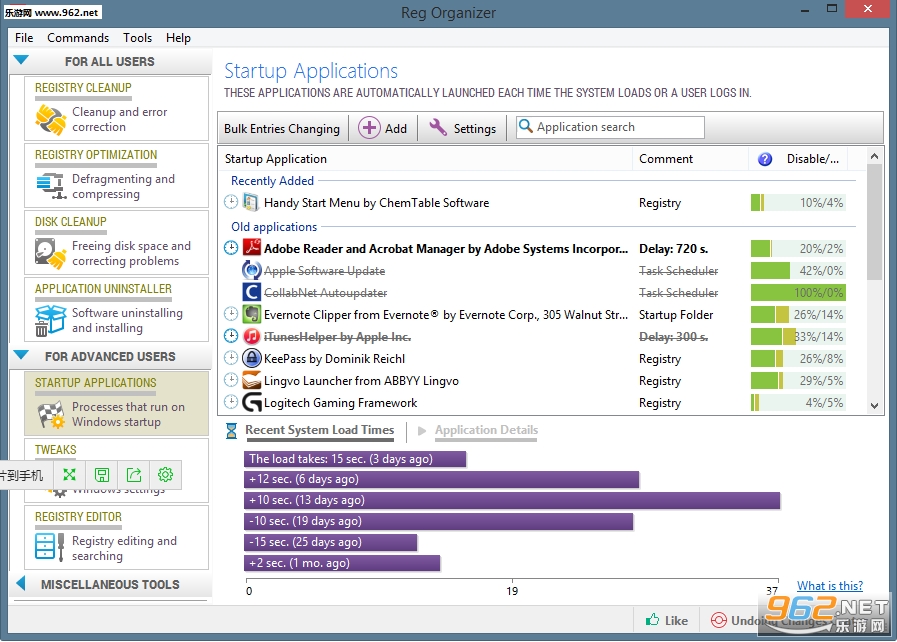897x642 pixels.
Task: Click the Add plus circle icon
Action: tap(369, 128)
